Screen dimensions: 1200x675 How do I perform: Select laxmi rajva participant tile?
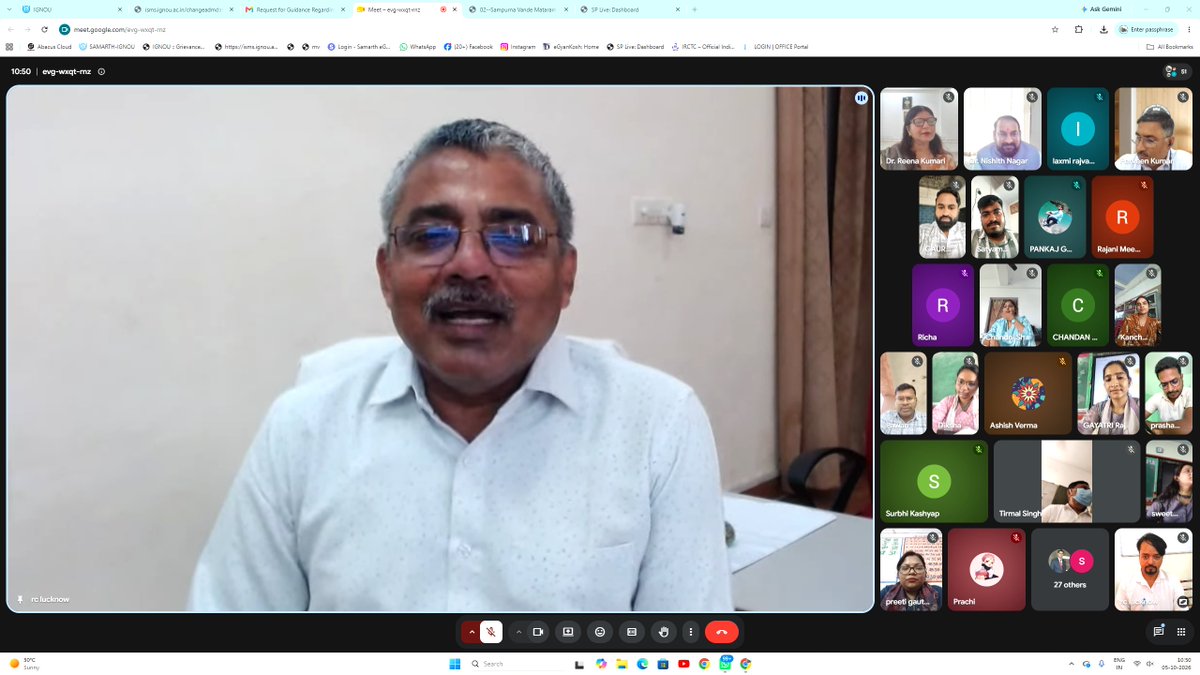(1078, 129)
